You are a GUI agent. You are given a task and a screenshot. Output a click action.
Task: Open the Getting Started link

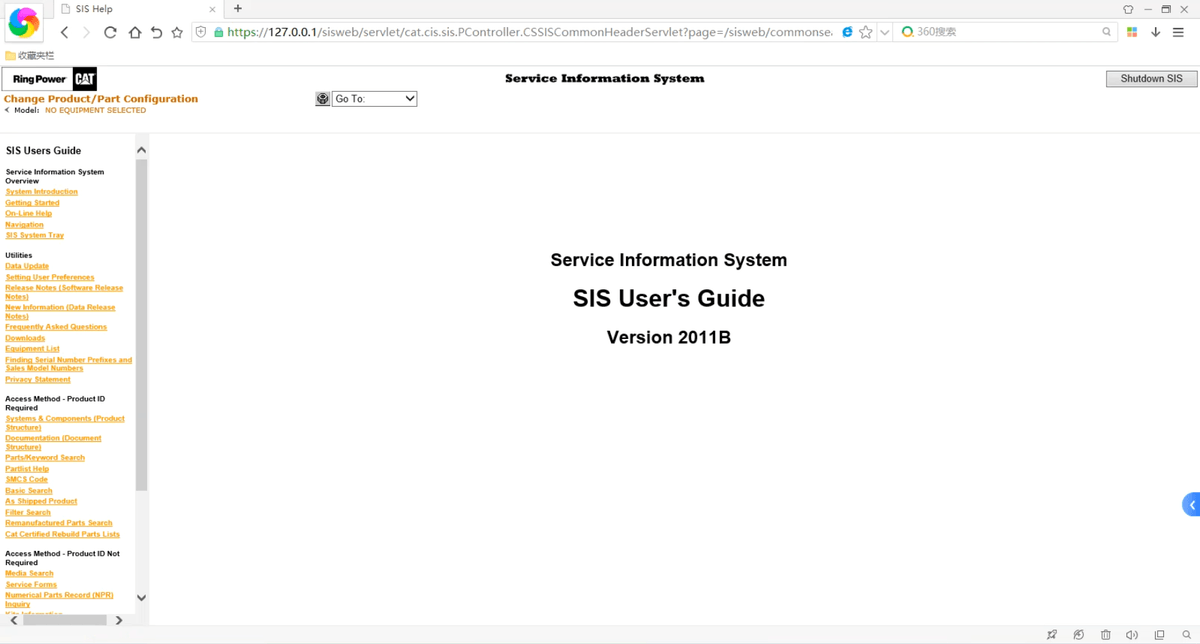click(32, 203)
